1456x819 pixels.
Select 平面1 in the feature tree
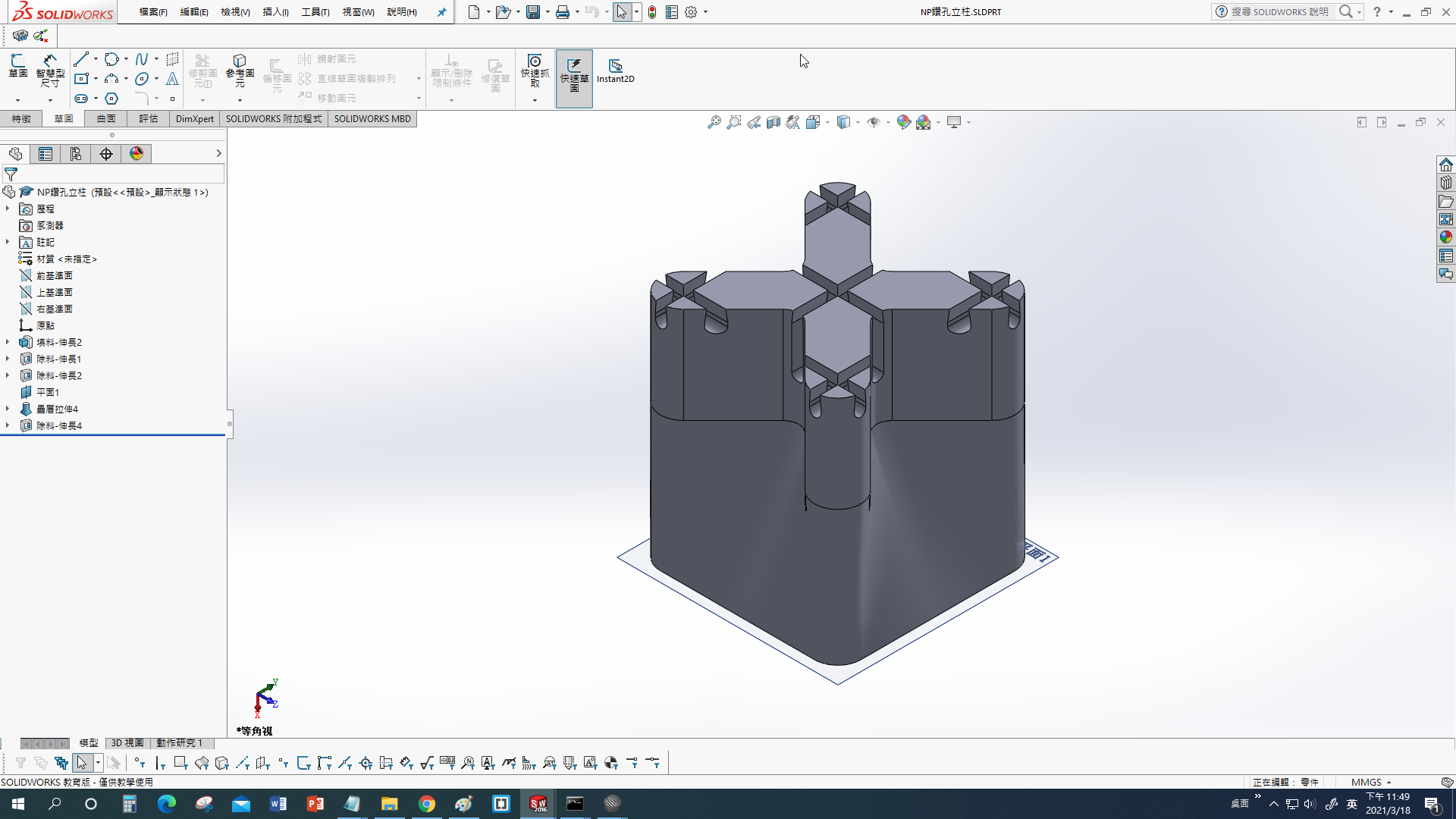coord(48,392)
